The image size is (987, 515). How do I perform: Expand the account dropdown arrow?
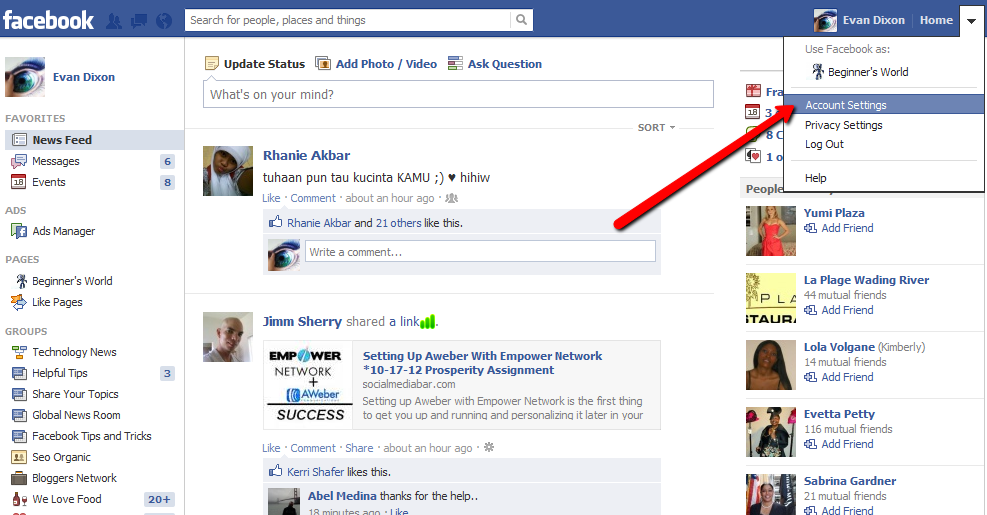(x=971, y=20)
